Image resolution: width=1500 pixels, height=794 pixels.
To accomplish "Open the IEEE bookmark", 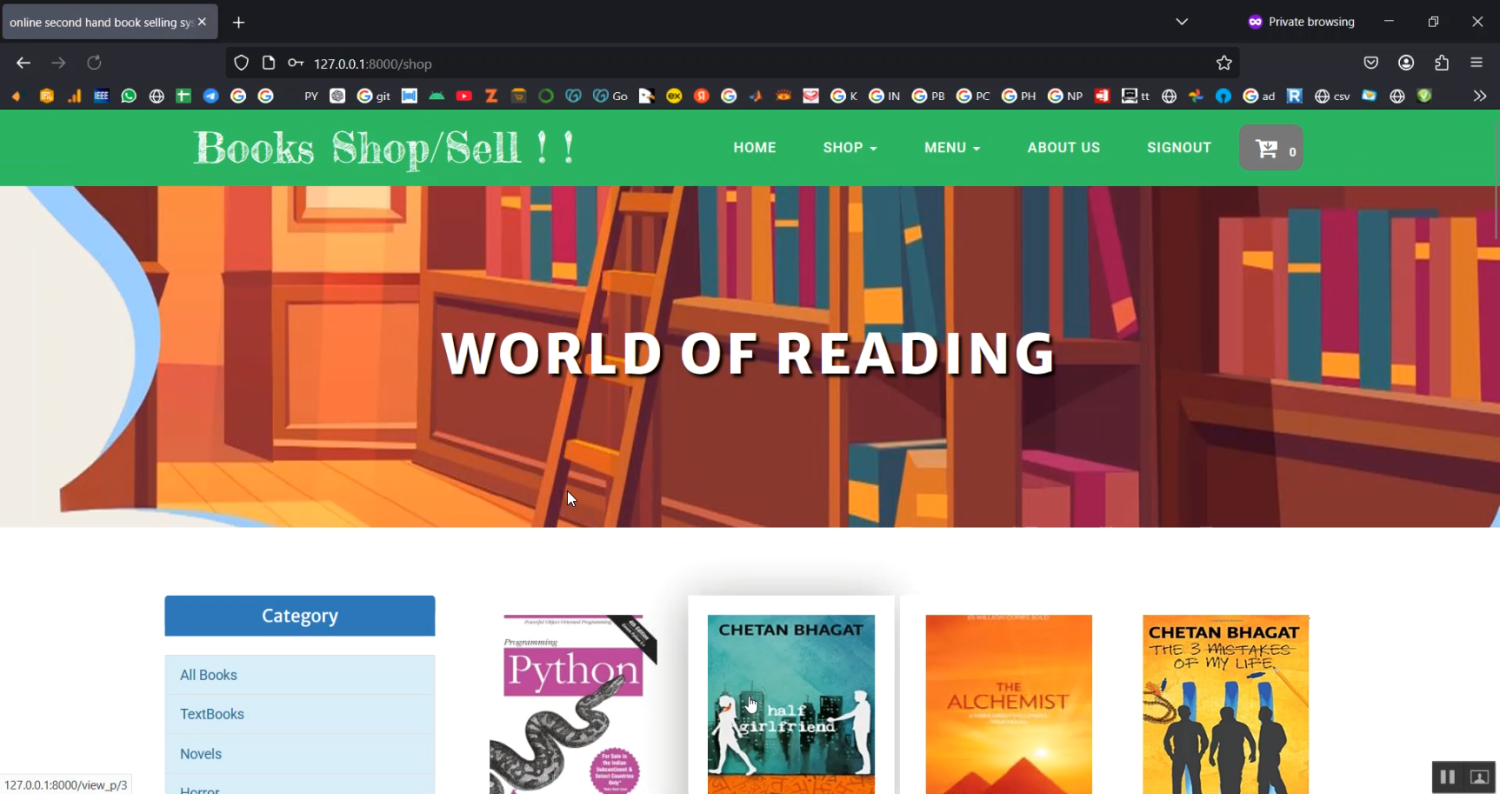I will tap(101, 96).
